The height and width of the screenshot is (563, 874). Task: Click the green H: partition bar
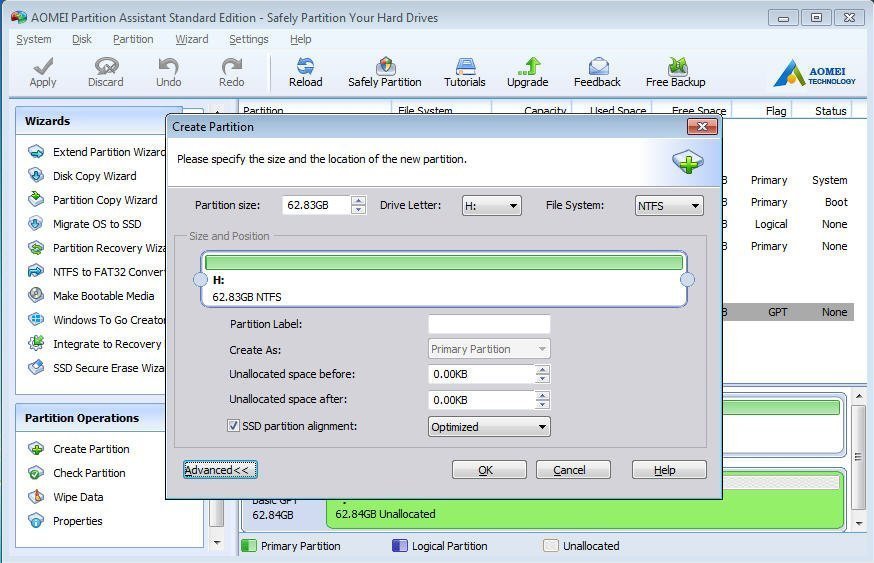444,262
